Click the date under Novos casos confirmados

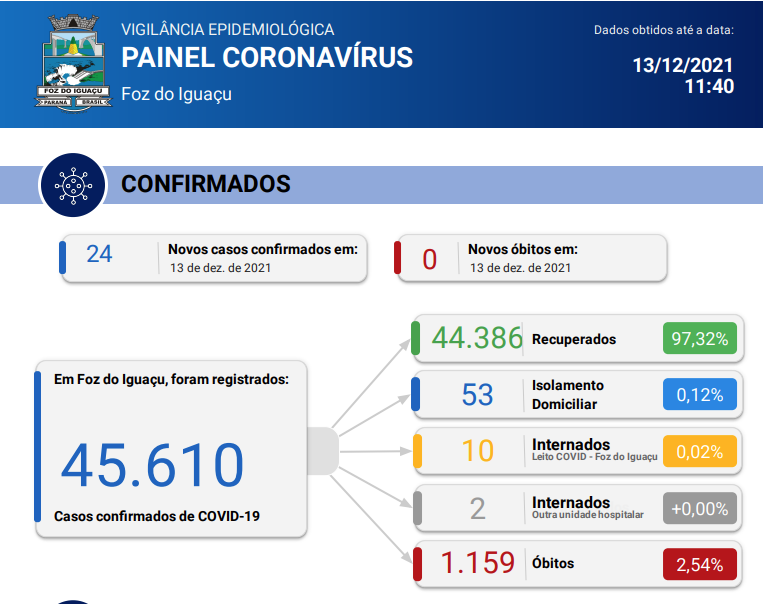tap(220, 268)
